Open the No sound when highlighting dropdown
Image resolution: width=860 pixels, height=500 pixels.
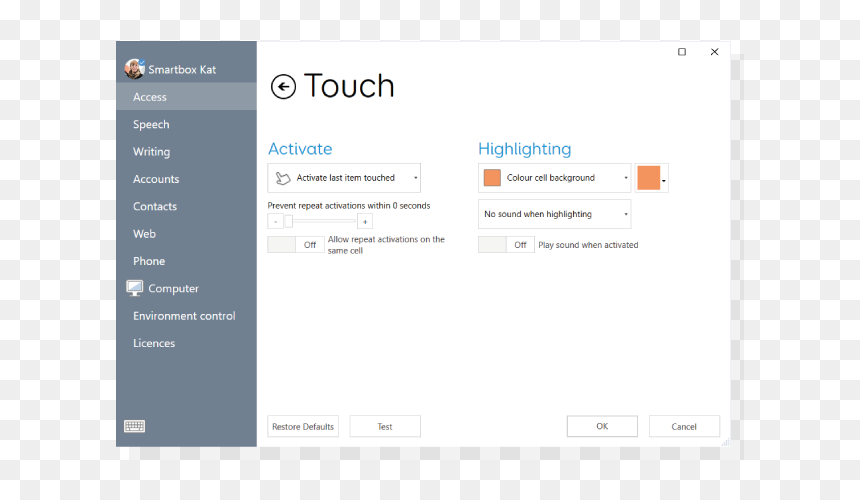[x=555, y=214]
